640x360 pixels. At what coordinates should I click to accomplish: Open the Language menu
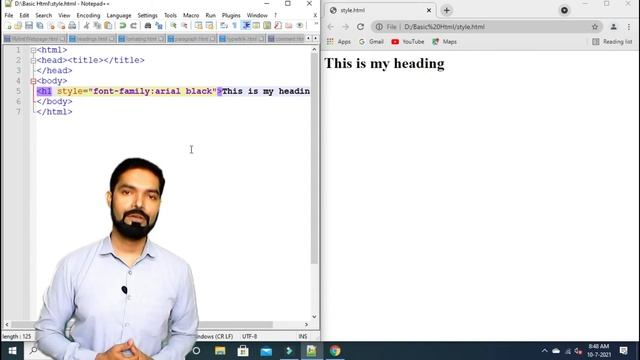[119, 16]
